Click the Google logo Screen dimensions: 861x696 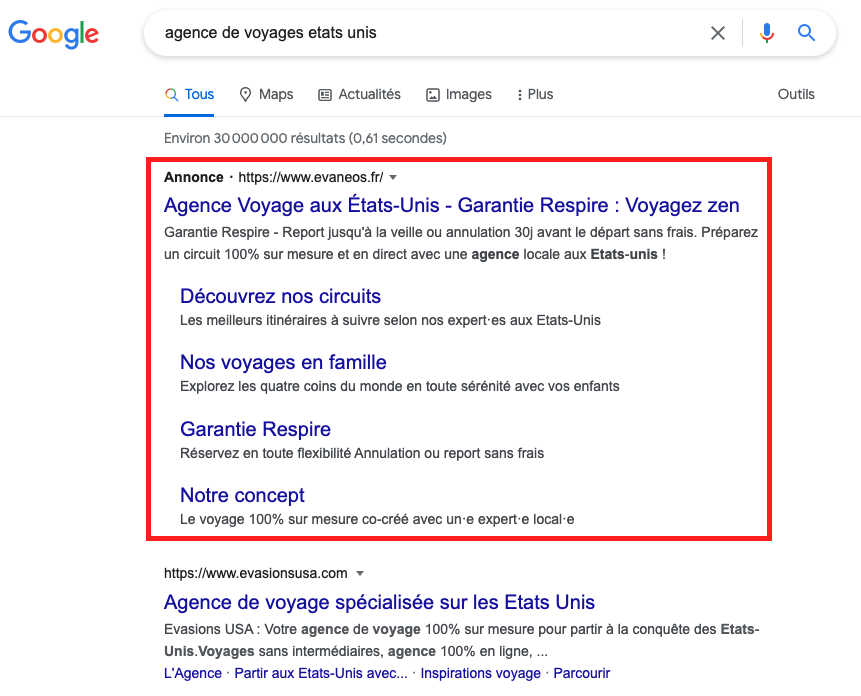(x=53, y=34)
